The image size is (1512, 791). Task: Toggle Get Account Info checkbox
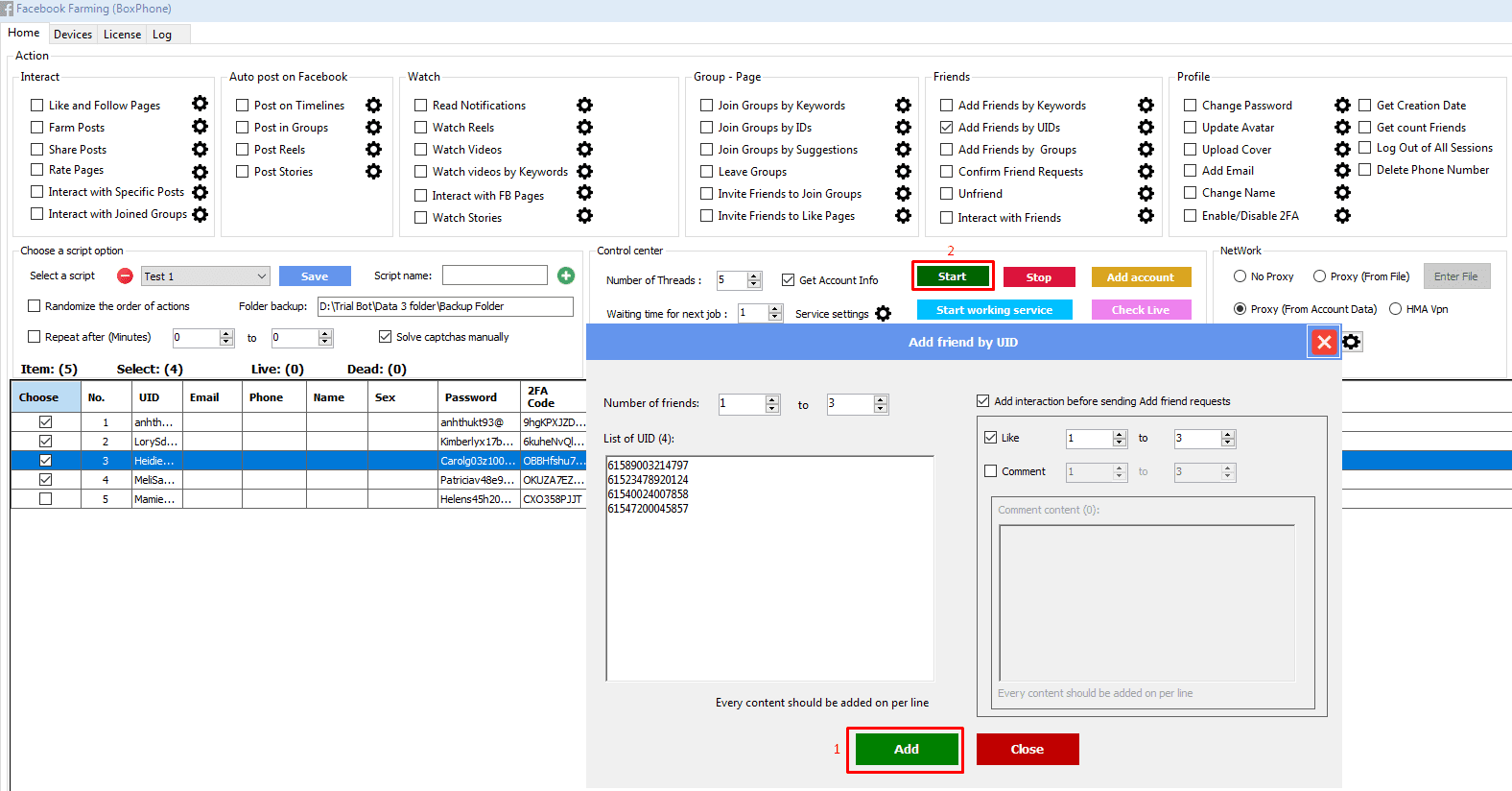(788, 280)
